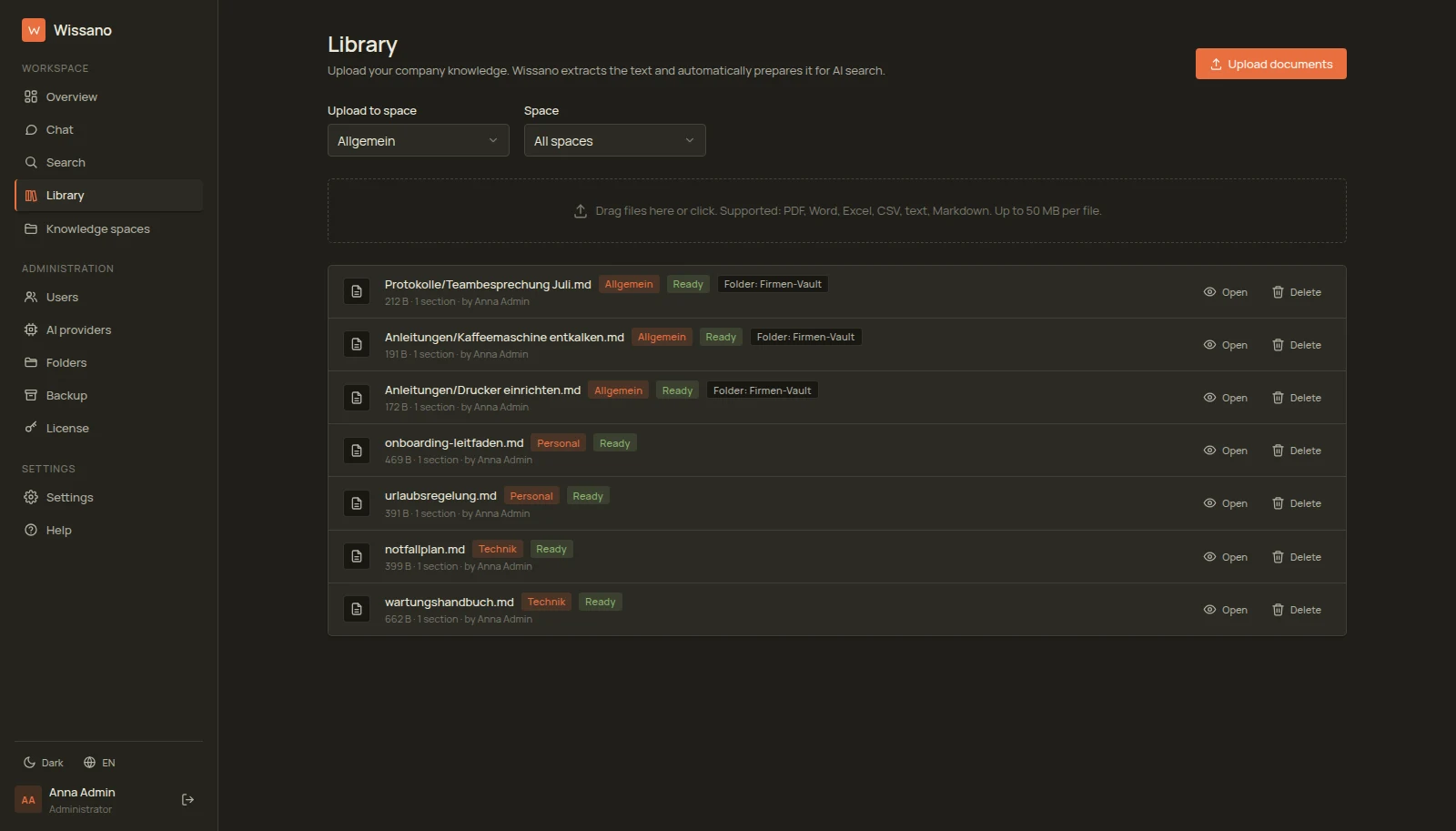Delete Teambesprechung Juli.md

1296,292
